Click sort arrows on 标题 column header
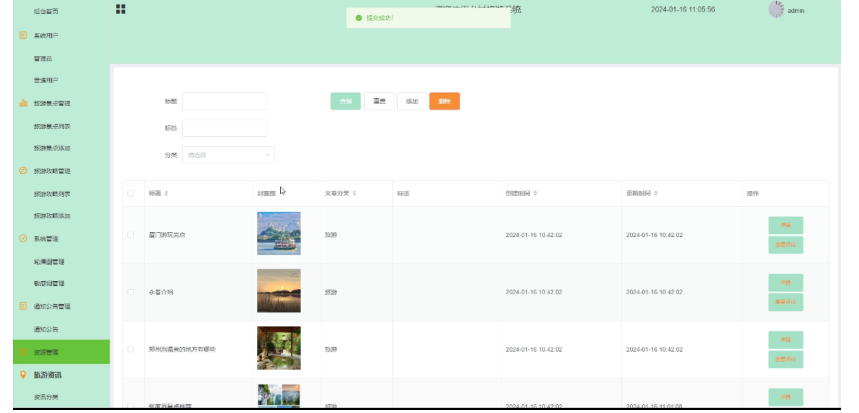The width and height of the screenshot is (859, 413). pyautogui.click(x=166, y=193)
